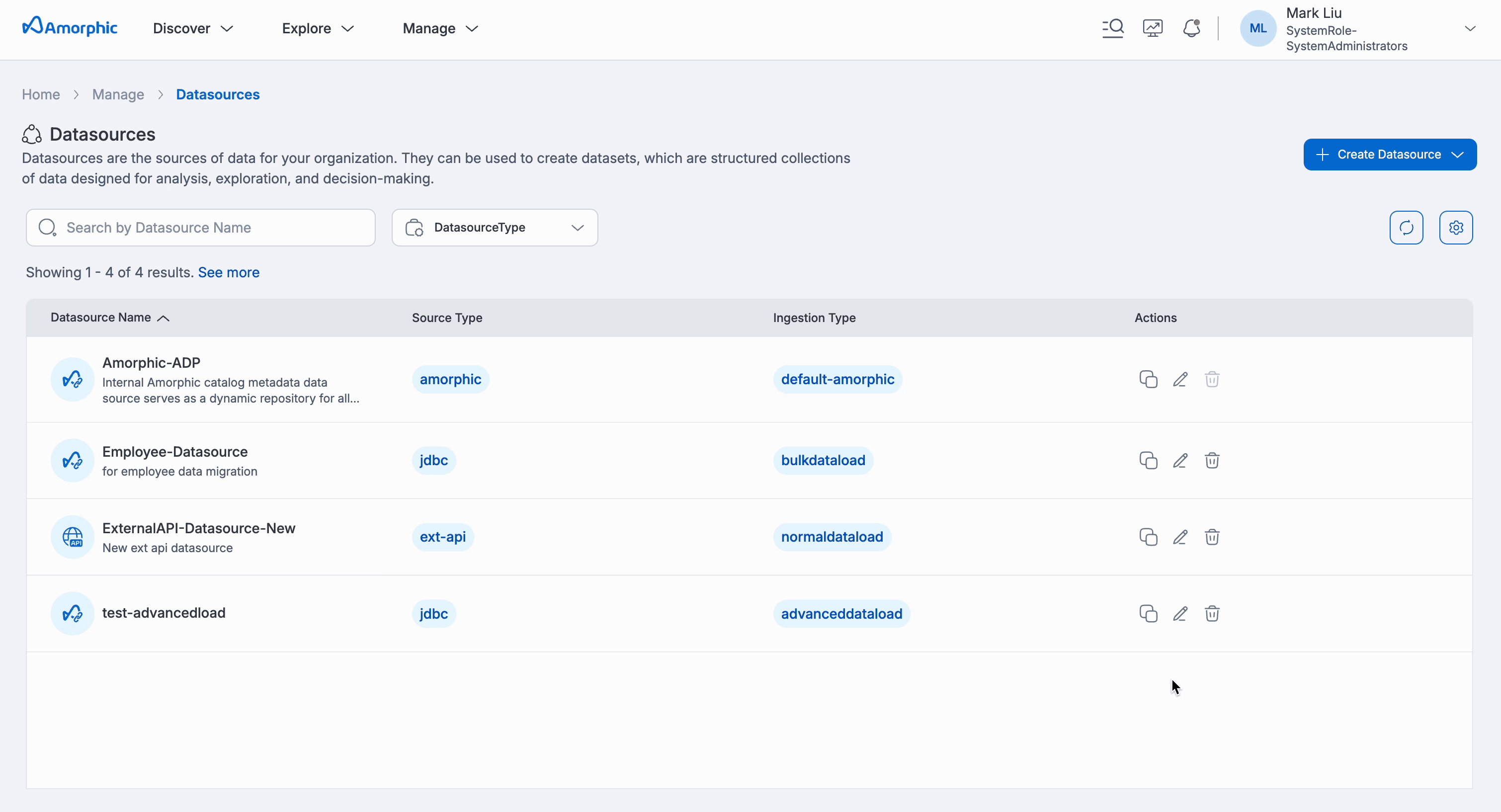Click the See more link
This screenshot has height=812, width=1501.
[x=229, y=272]
